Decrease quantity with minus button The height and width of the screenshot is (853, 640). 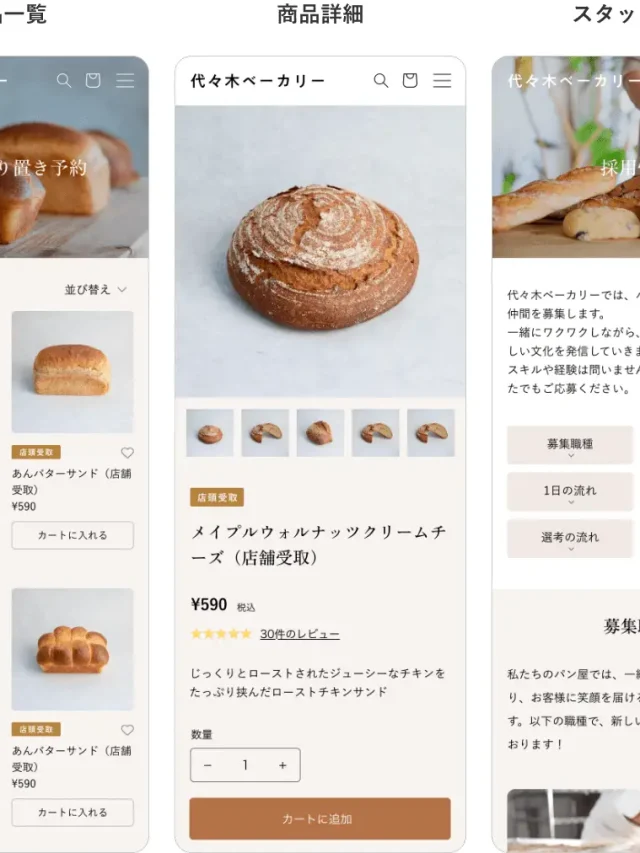(x=207, y=765)
